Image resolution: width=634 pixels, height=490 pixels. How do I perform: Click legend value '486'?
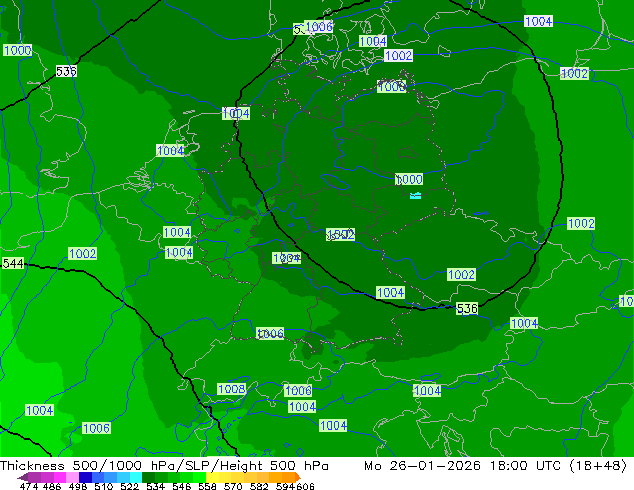(51, 486)
